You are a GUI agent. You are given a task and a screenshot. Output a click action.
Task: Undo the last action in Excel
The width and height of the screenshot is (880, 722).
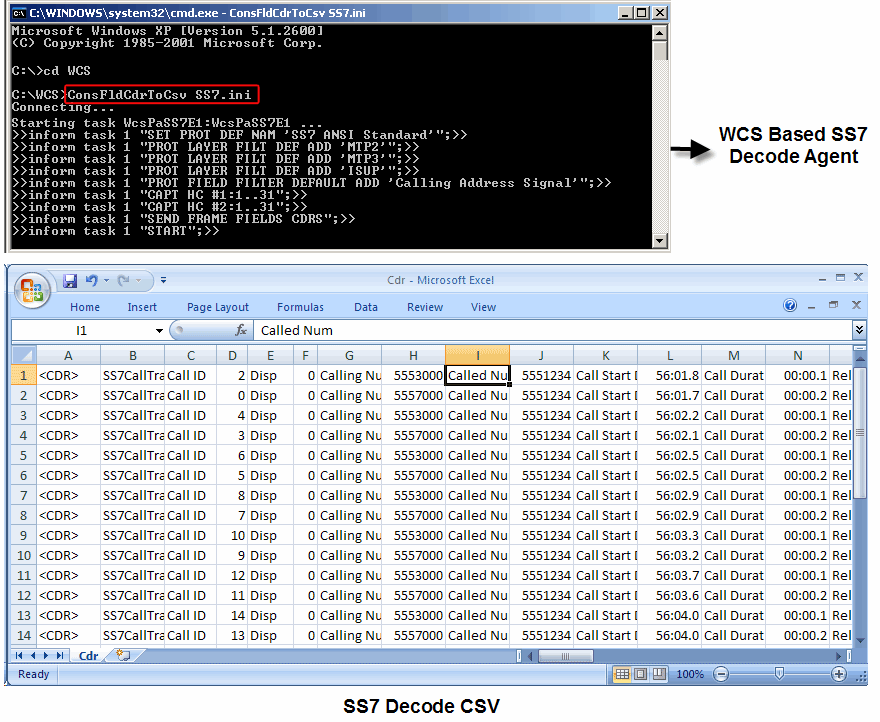91,280
